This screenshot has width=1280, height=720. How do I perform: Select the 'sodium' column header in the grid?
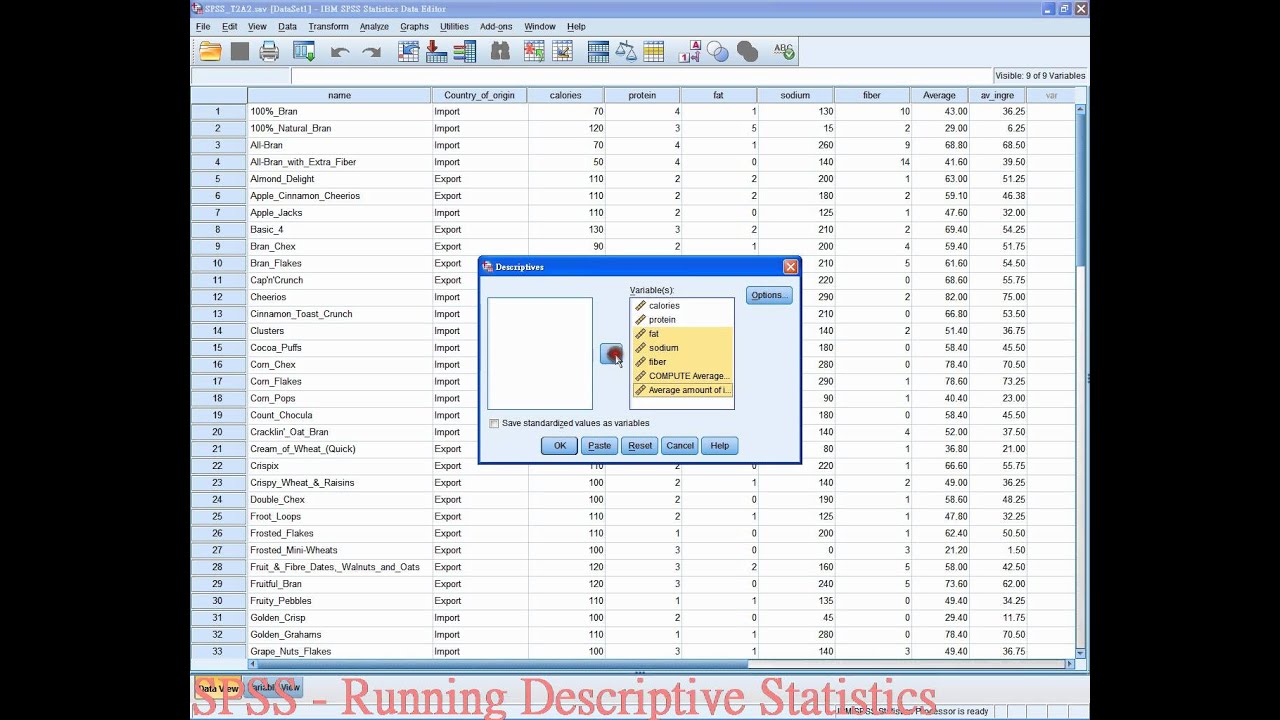click(x=795, y=95)
